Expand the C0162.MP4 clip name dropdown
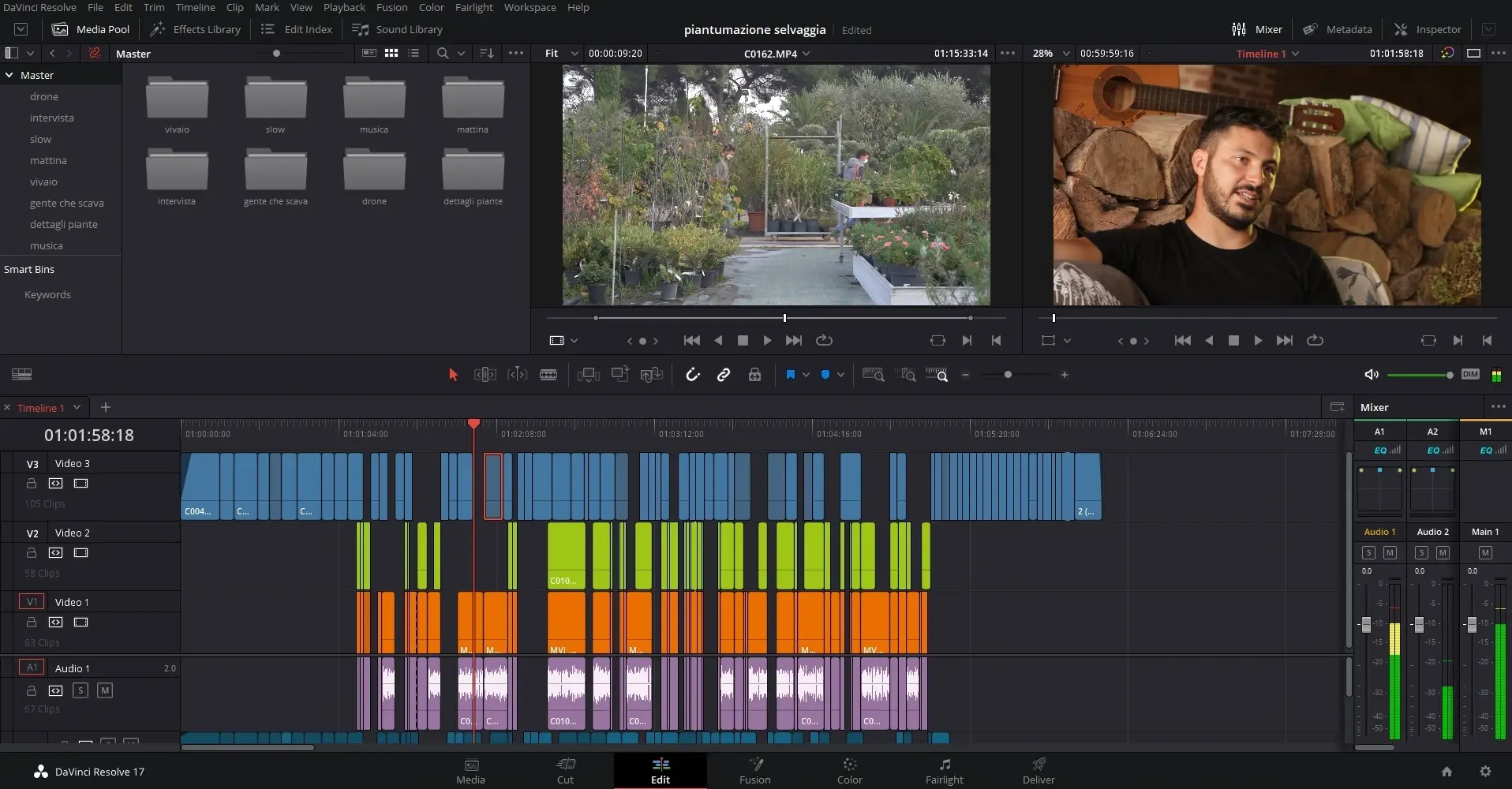Viewport: 1512px width, 789px height. [806, 54]
